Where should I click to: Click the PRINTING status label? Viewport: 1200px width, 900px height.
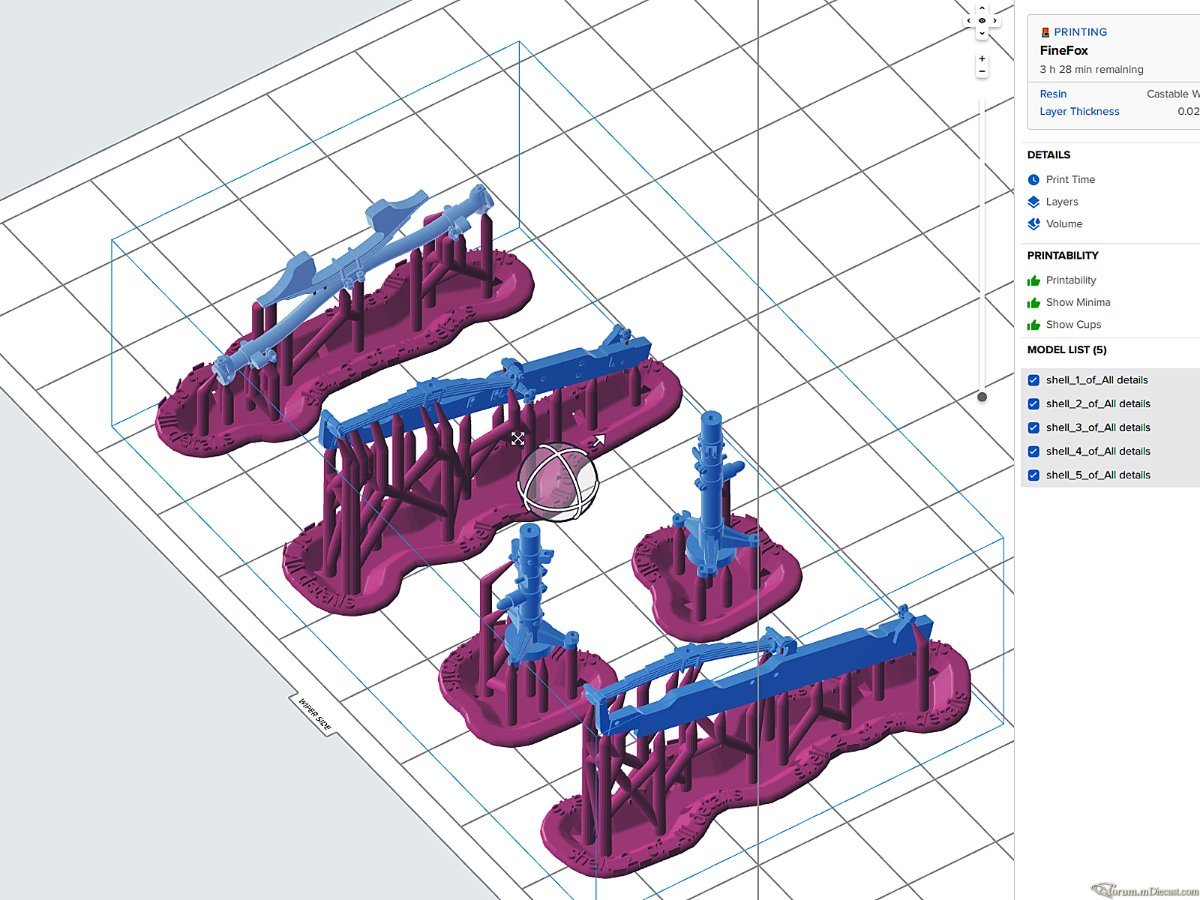tap(1080, 32)
